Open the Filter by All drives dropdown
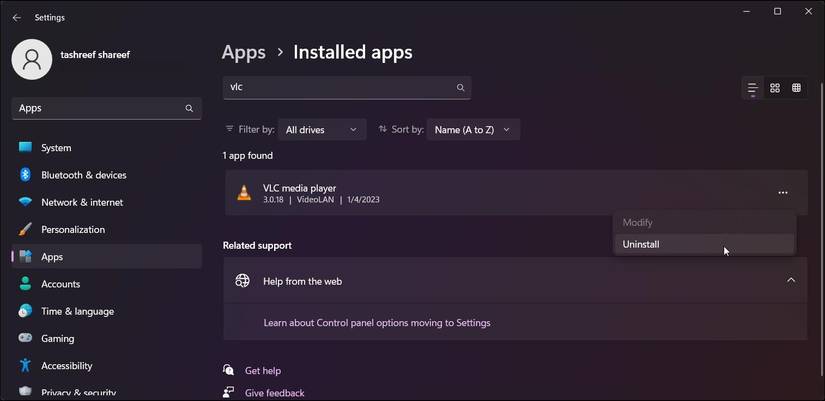The image size is (825, 401). [322, 129]
